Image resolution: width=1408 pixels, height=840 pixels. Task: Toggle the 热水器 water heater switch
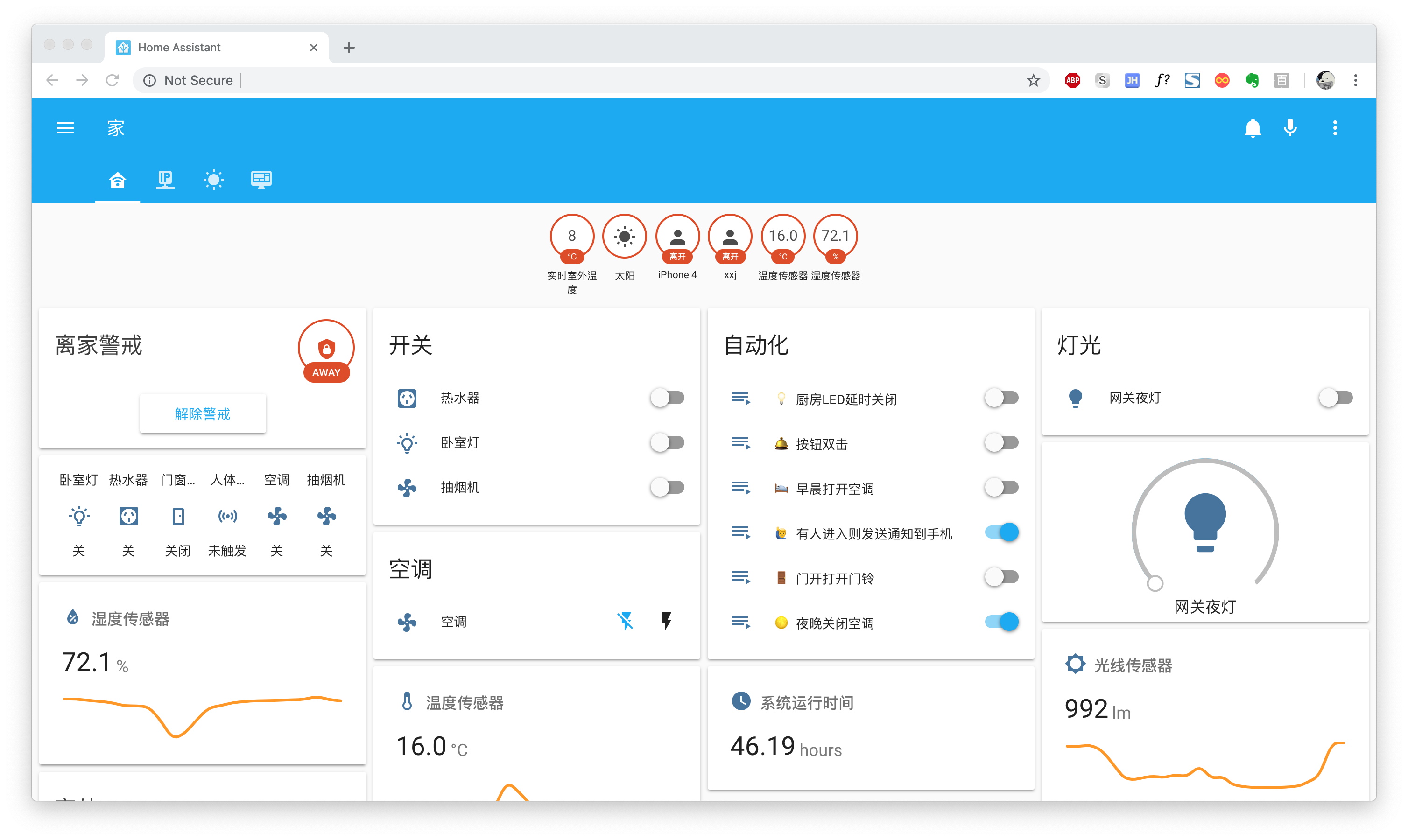[x=667, y=397]
